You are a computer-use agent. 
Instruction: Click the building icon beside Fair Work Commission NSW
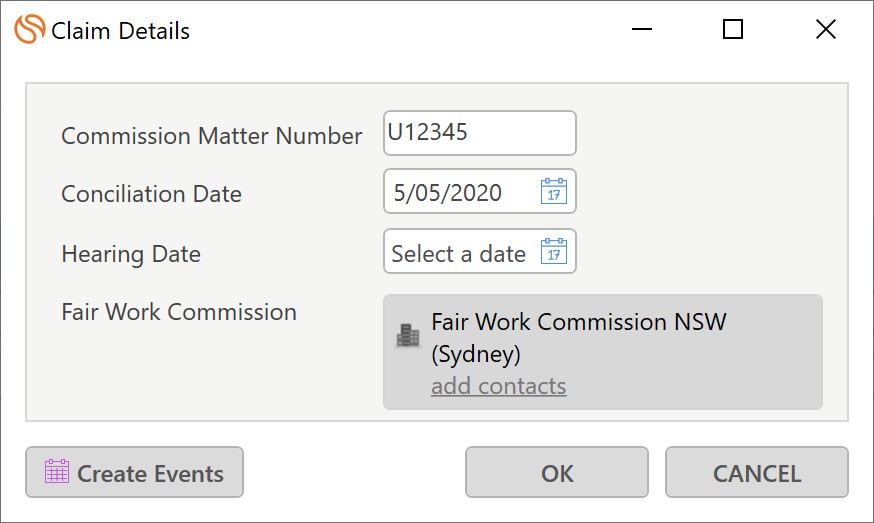pyautogui.click(x=407, y=336)
